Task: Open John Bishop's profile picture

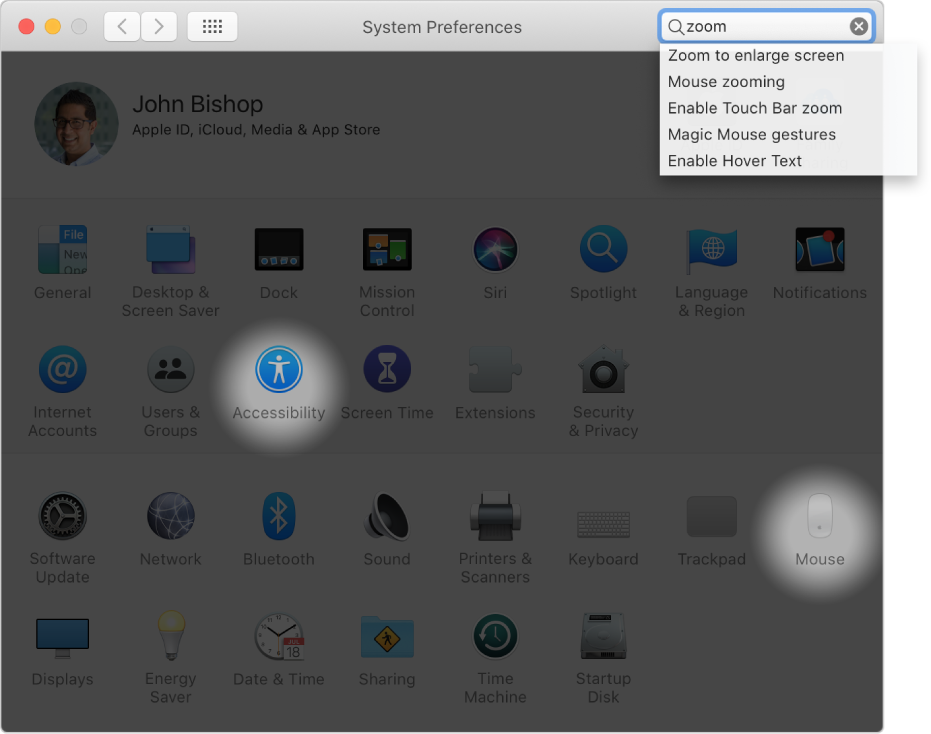Action: 77,124
